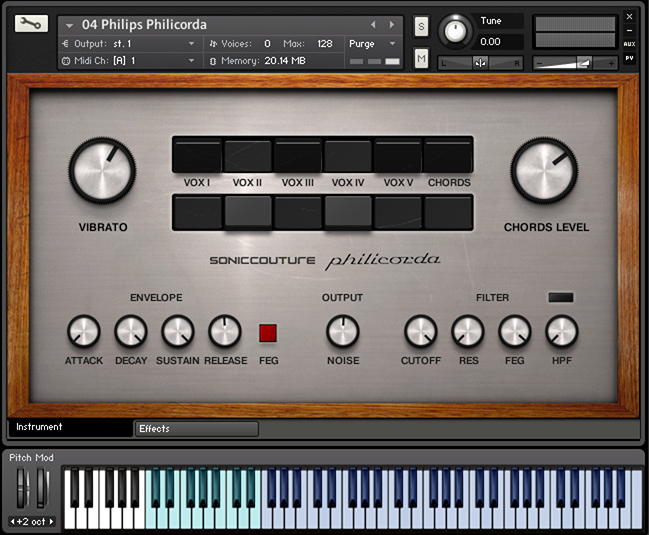Click the Mod wheel
Image resolution: width=649 pixels, height=535 pixels.
tap(42, 487)
